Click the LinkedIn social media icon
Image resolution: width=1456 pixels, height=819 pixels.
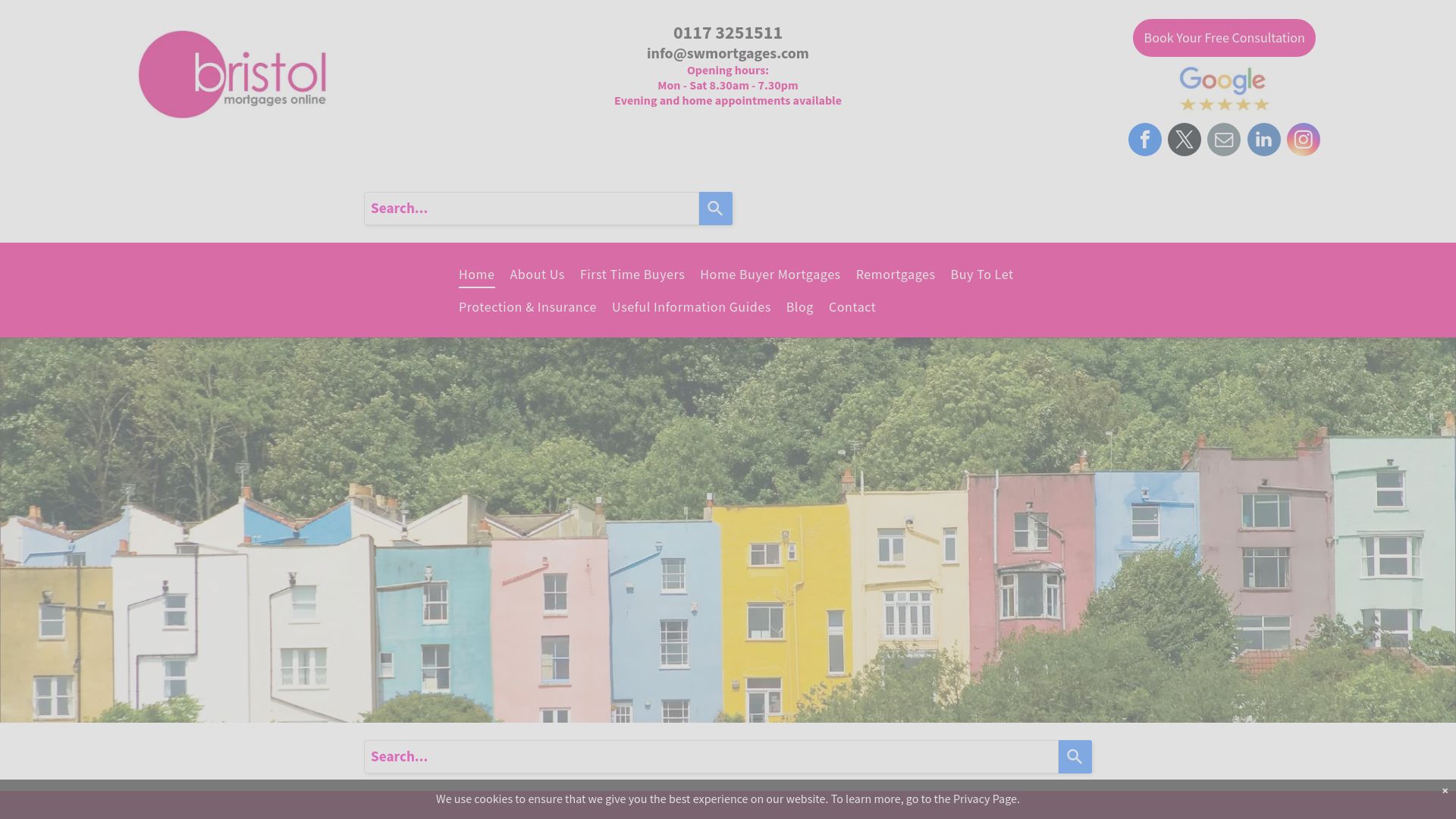[x=1263, y=139]
